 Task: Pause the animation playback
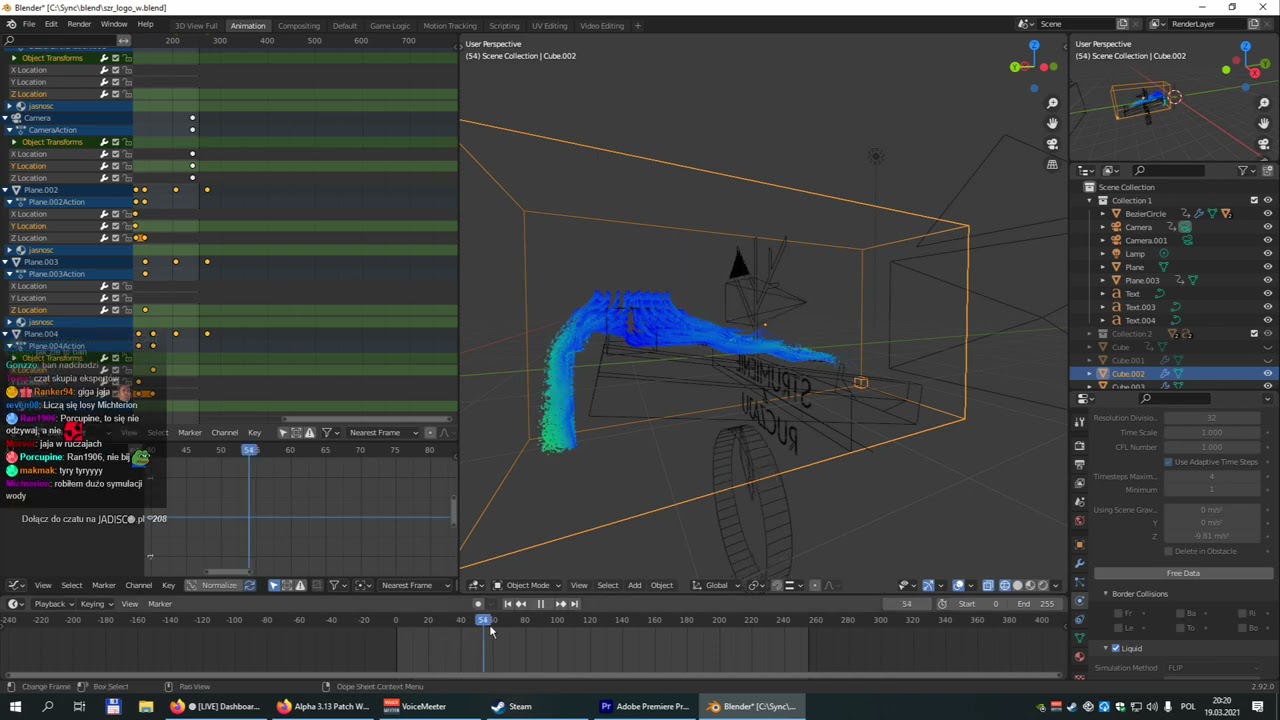click(x=540, y=604)
